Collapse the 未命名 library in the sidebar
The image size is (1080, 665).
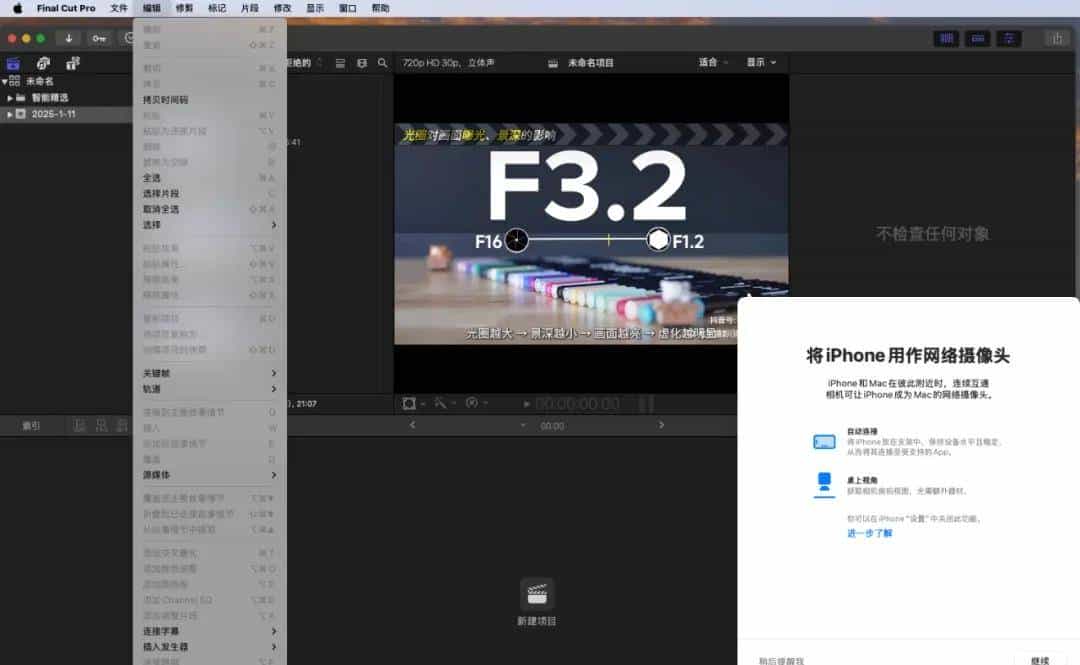point(6,81)
